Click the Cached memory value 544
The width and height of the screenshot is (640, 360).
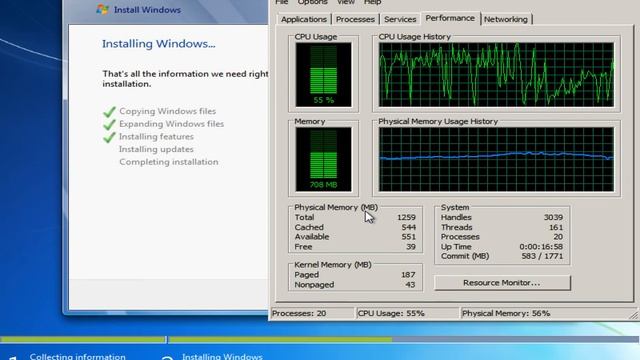pos(409,227)
